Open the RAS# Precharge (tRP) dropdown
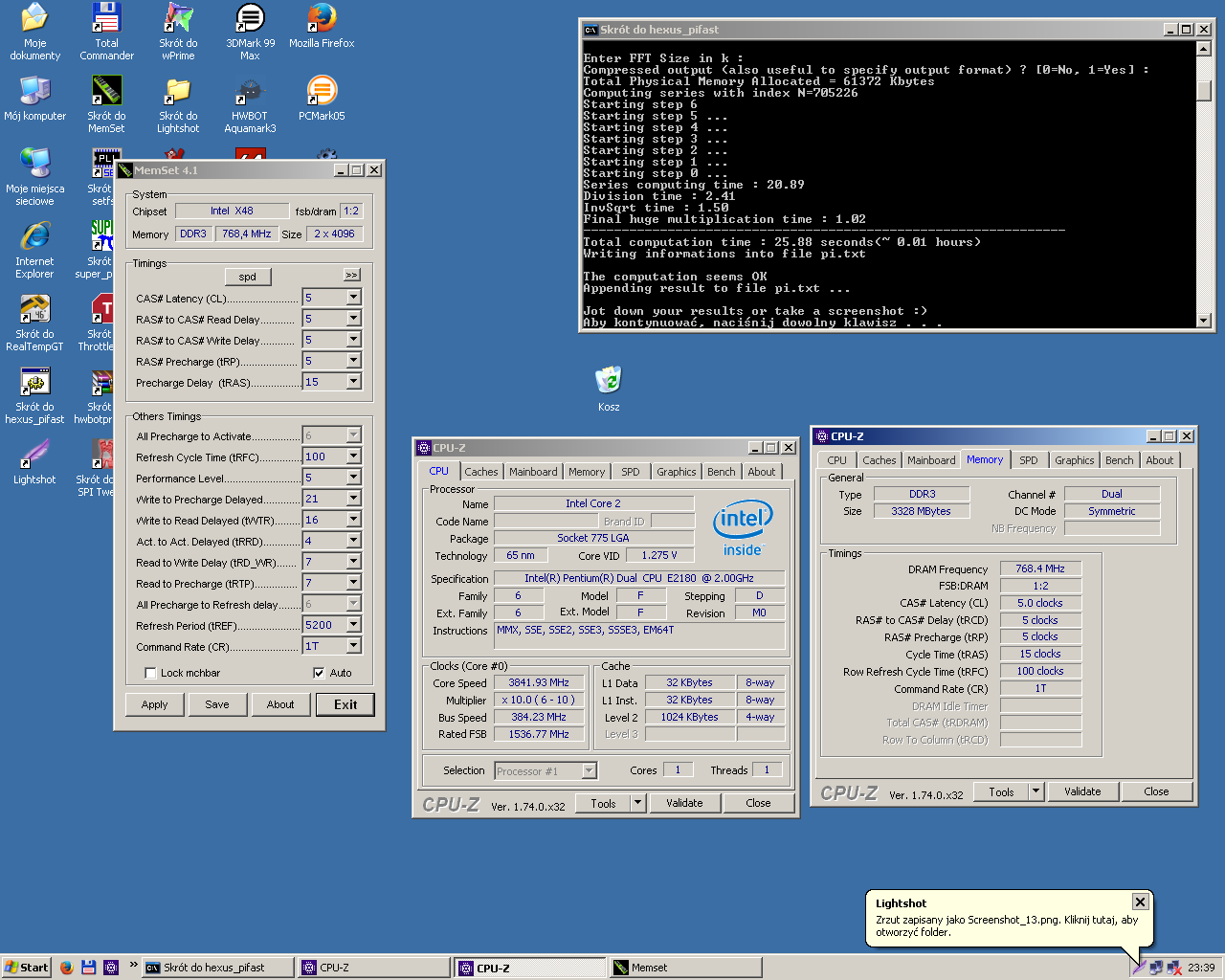This screenshot has height=980, width=1225. 353,361
